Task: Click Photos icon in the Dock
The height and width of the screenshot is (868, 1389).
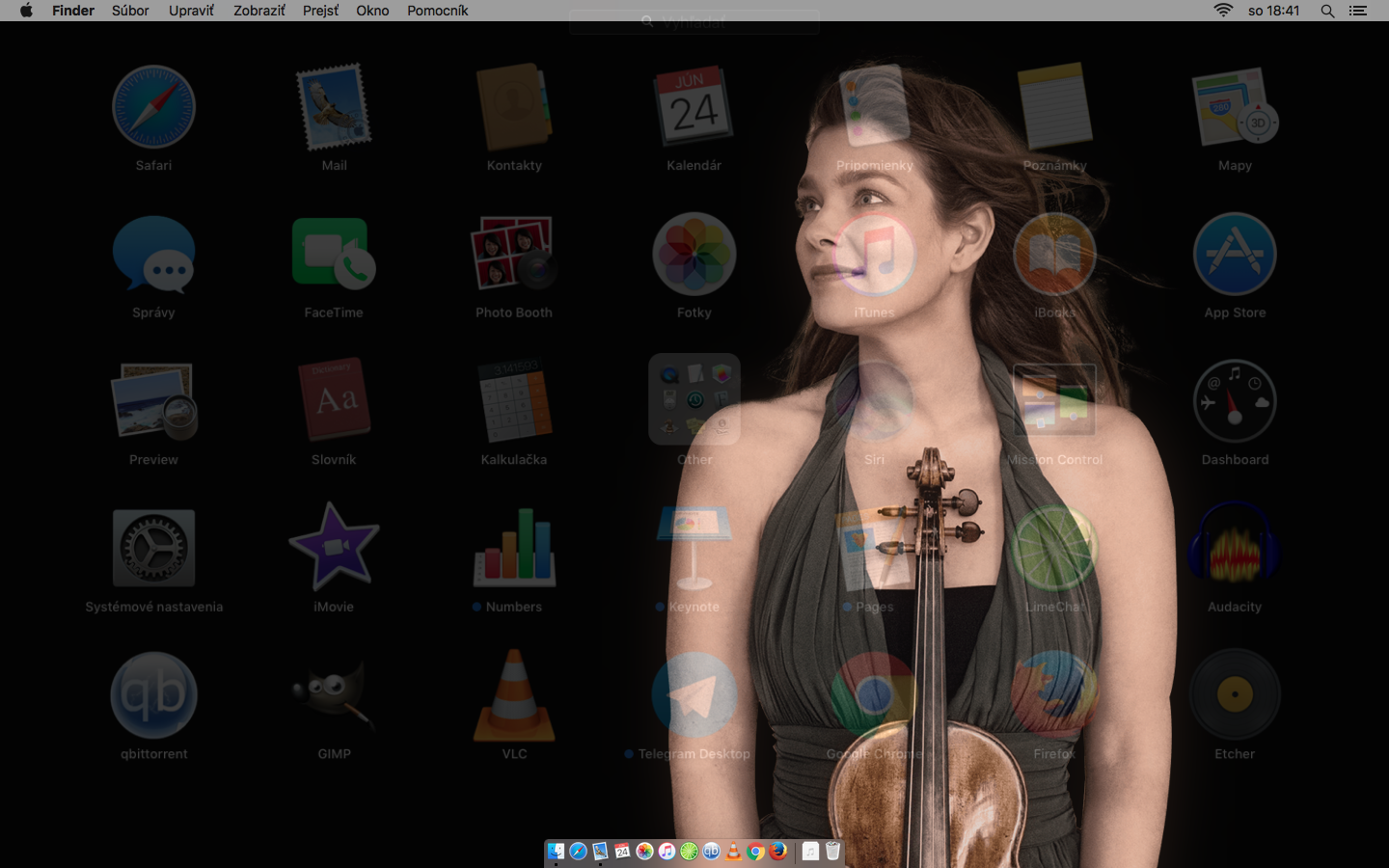Action: (644, 851)
